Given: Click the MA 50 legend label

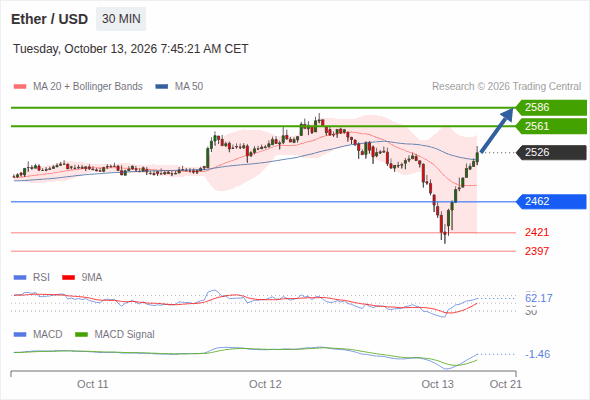Looking at the screenshot, I should point(189,87).
